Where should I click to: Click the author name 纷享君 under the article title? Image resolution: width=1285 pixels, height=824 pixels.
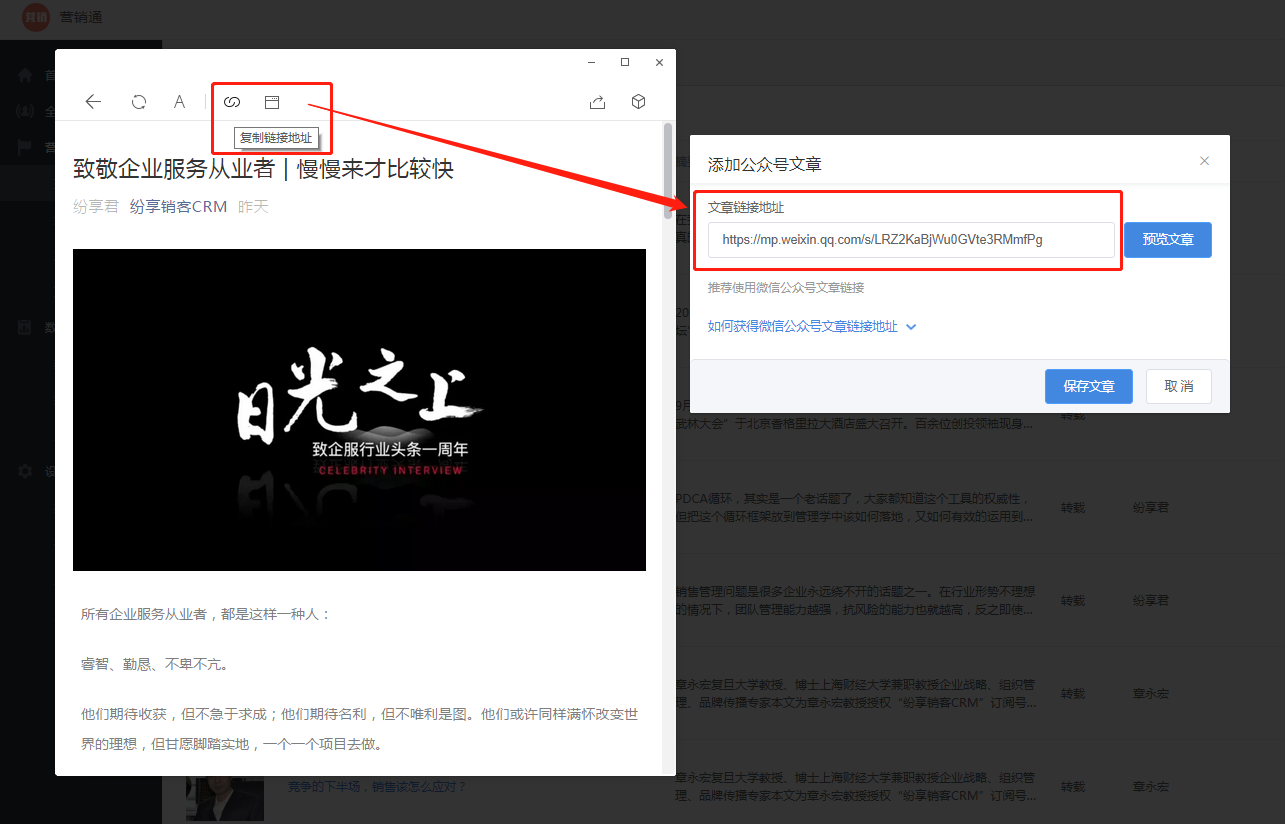[x=96, y=207]
